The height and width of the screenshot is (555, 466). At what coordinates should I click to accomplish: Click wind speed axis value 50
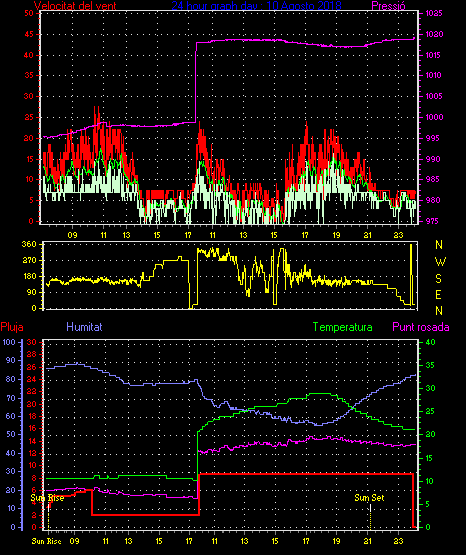point(29,13)
